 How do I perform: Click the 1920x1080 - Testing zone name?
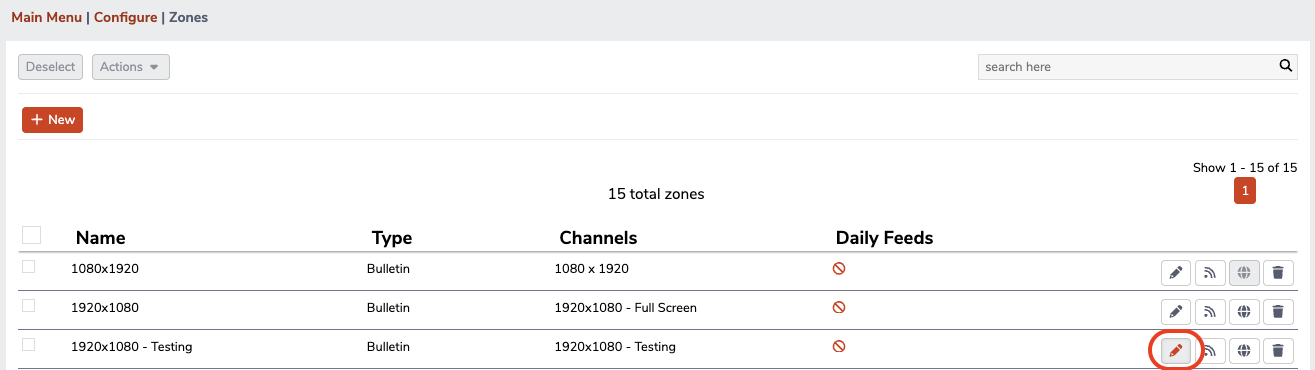tap(131, 347)
